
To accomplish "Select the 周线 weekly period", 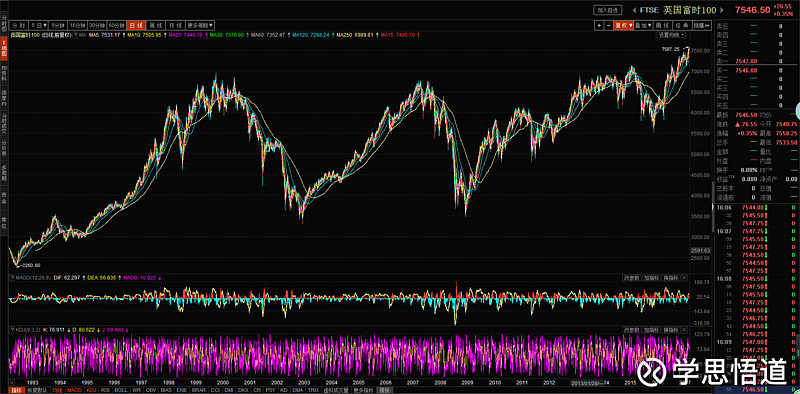I will pyautogui.click(x=156, y=26).
